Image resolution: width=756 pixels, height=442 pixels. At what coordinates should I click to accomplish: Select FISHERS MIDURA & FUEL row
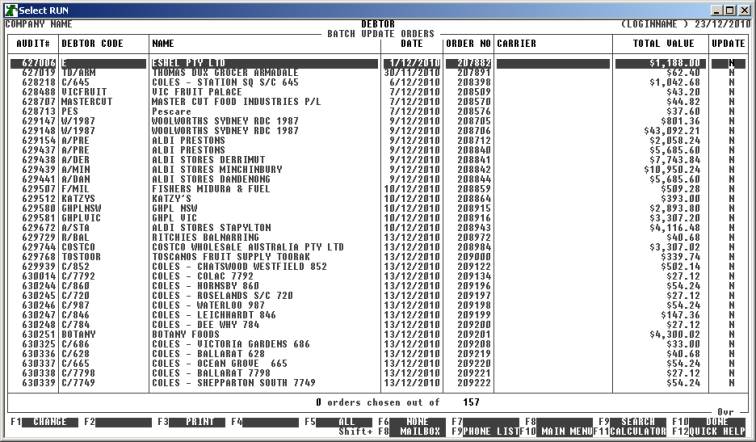378,189
